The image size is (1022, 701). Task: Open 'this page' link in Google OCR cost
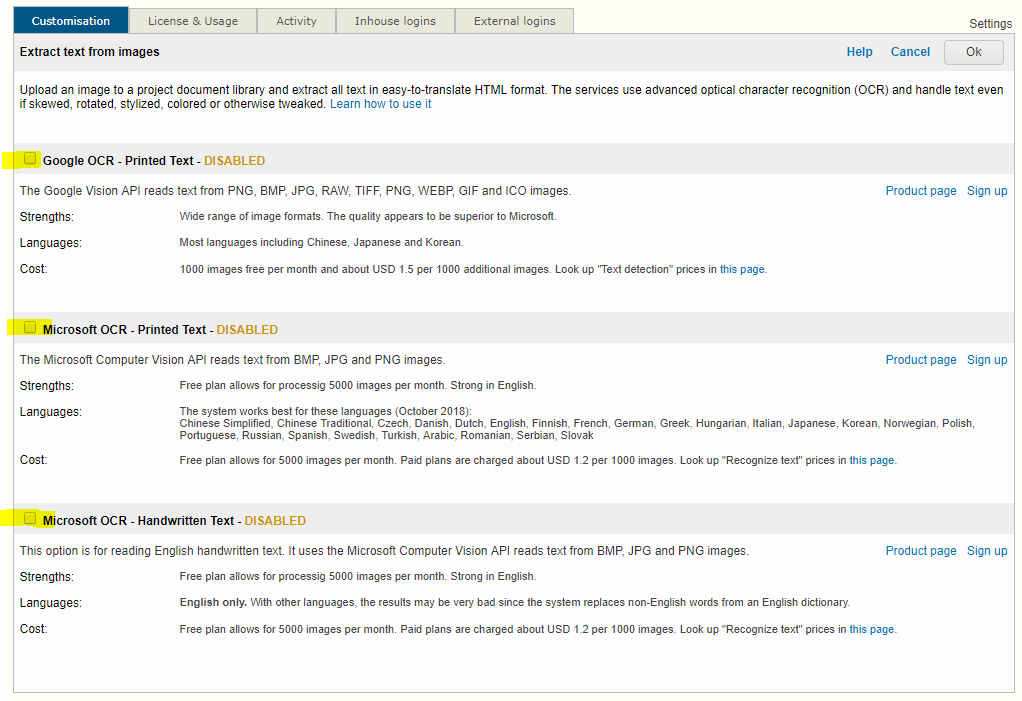click(742, 269)
